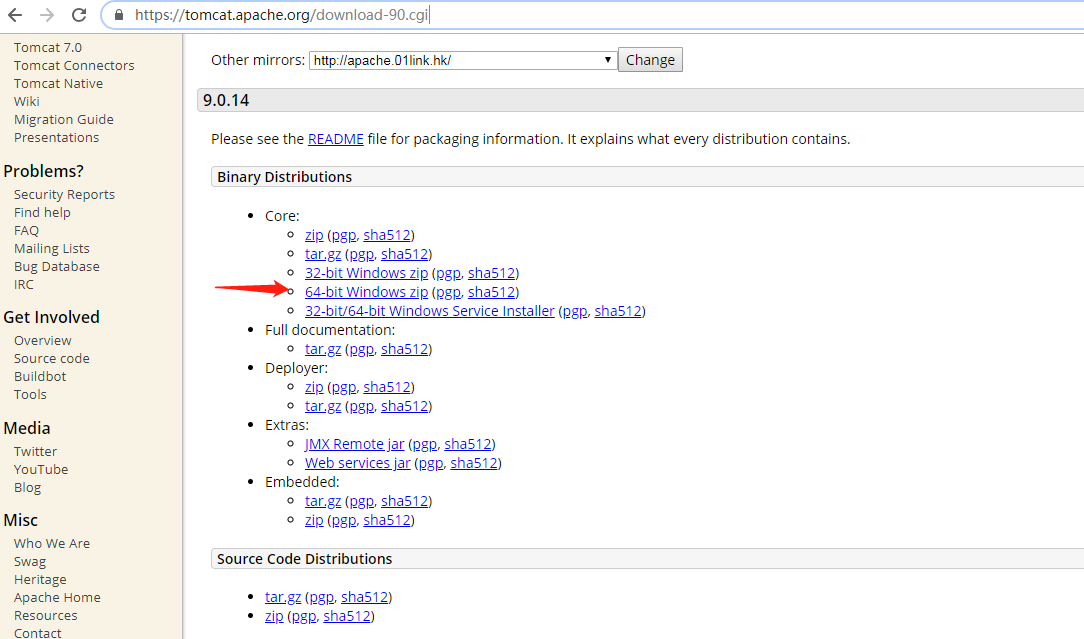Open Buildbot sidebar link
Image resolution: width=1084 pixels, height=639 pixels.
click(x=40, y=377)
